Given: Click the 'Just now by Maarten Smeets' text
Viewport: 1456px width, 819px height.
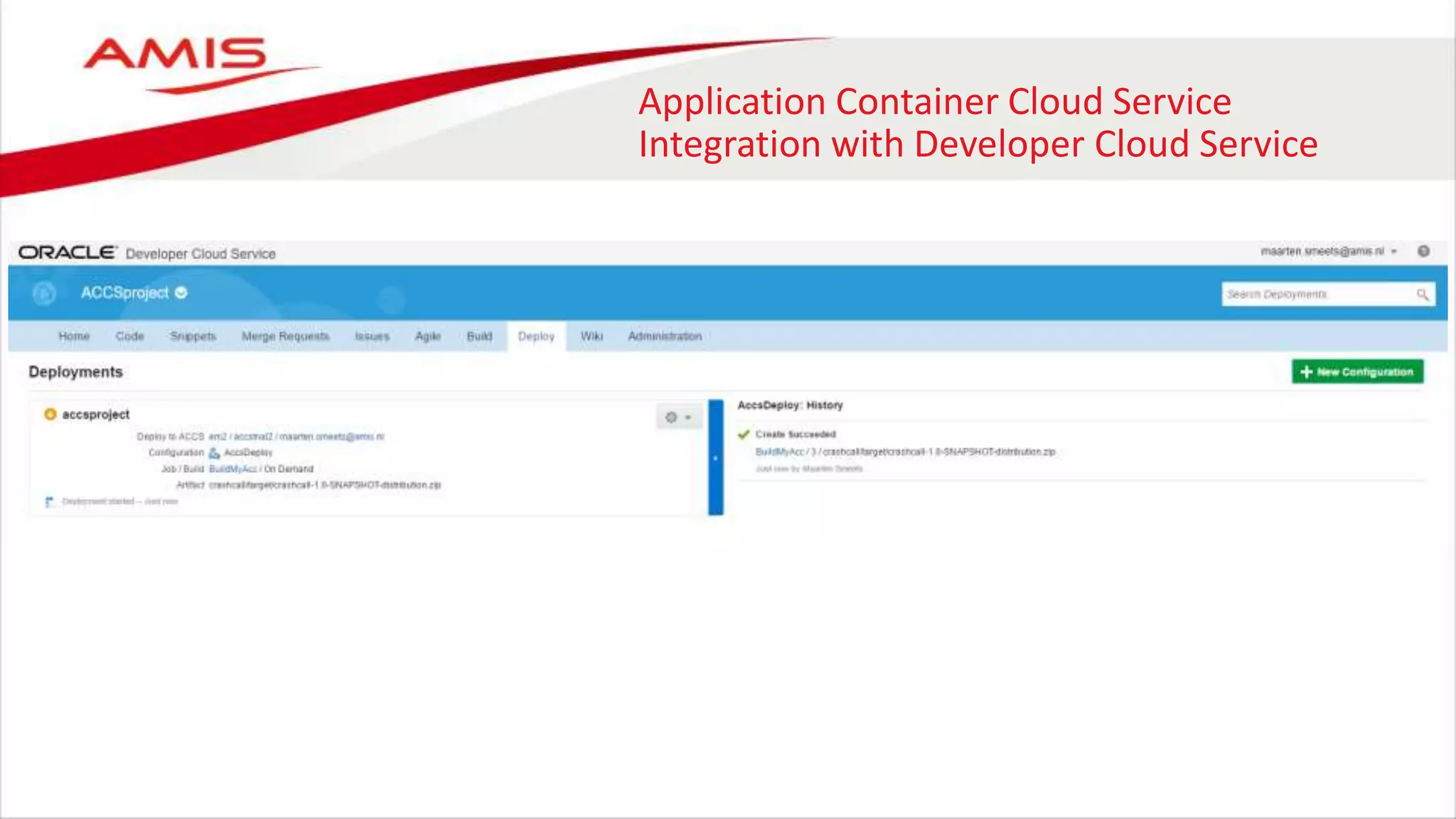Looking at the screenshot, I should point(809,469).
